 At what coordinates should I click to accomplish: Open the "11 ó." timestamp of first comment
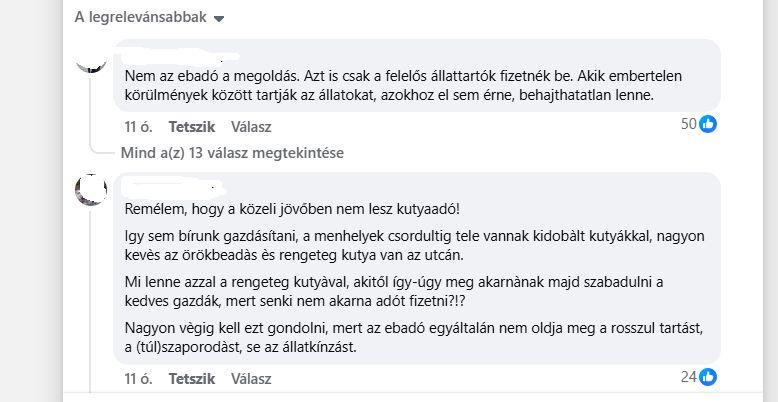[x=137, y=127]
